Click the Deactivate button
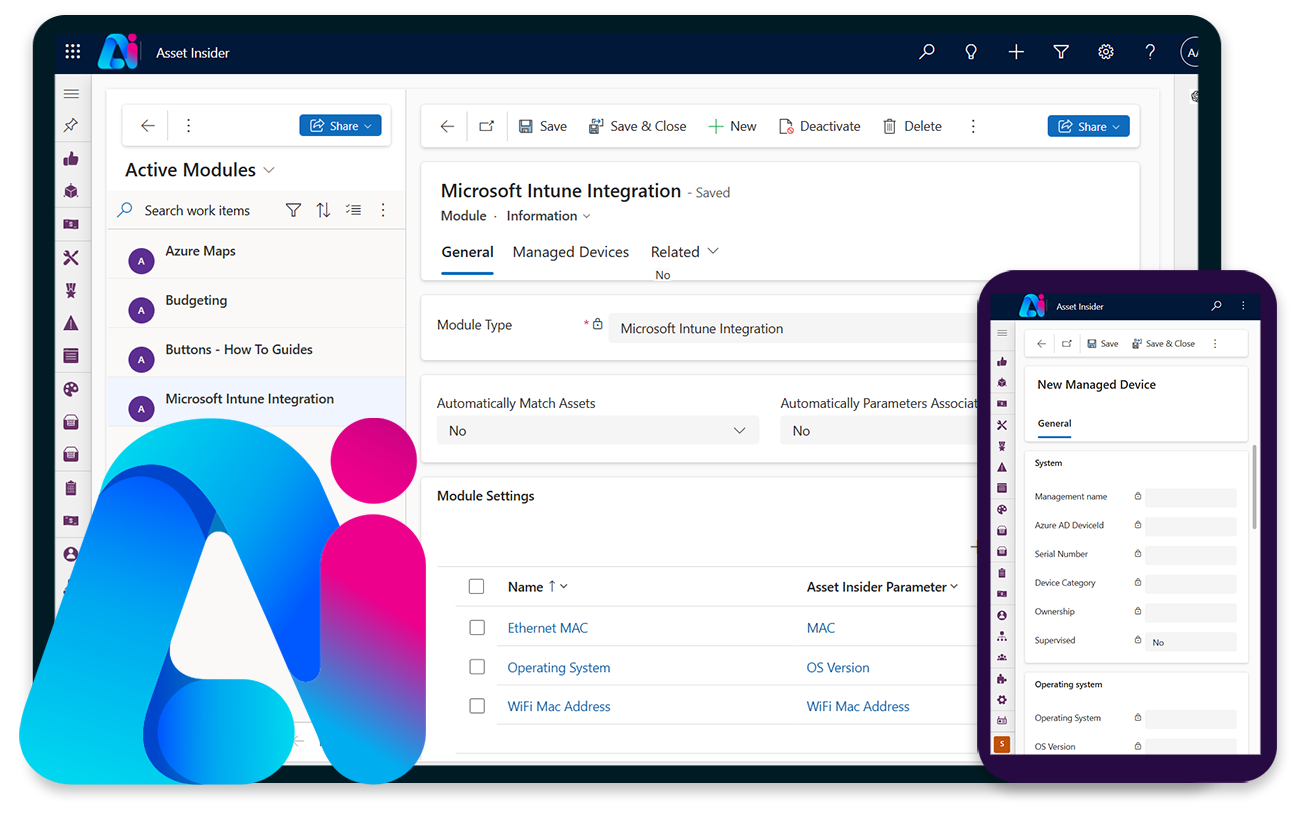This screenshot has width=1300, height=829. pyautogui.click(x=819, y=126)
